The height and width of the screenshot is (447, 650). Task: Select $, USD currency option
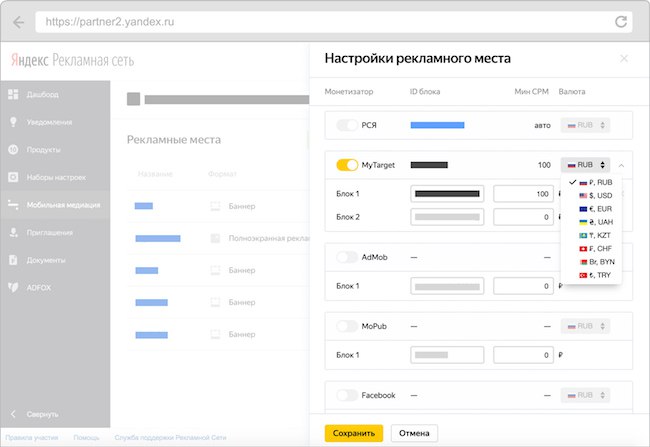[591, 196]
